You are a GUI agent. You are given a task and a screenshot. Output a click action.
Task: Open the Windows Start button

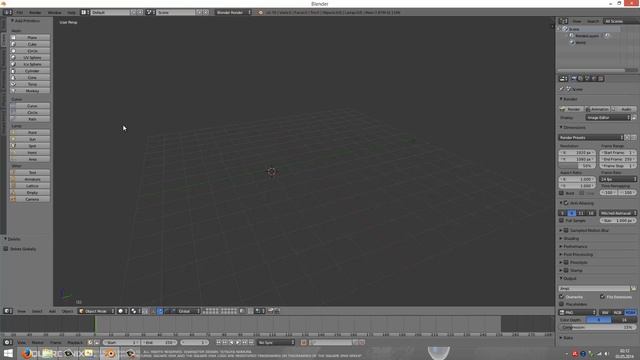point(8,353)
